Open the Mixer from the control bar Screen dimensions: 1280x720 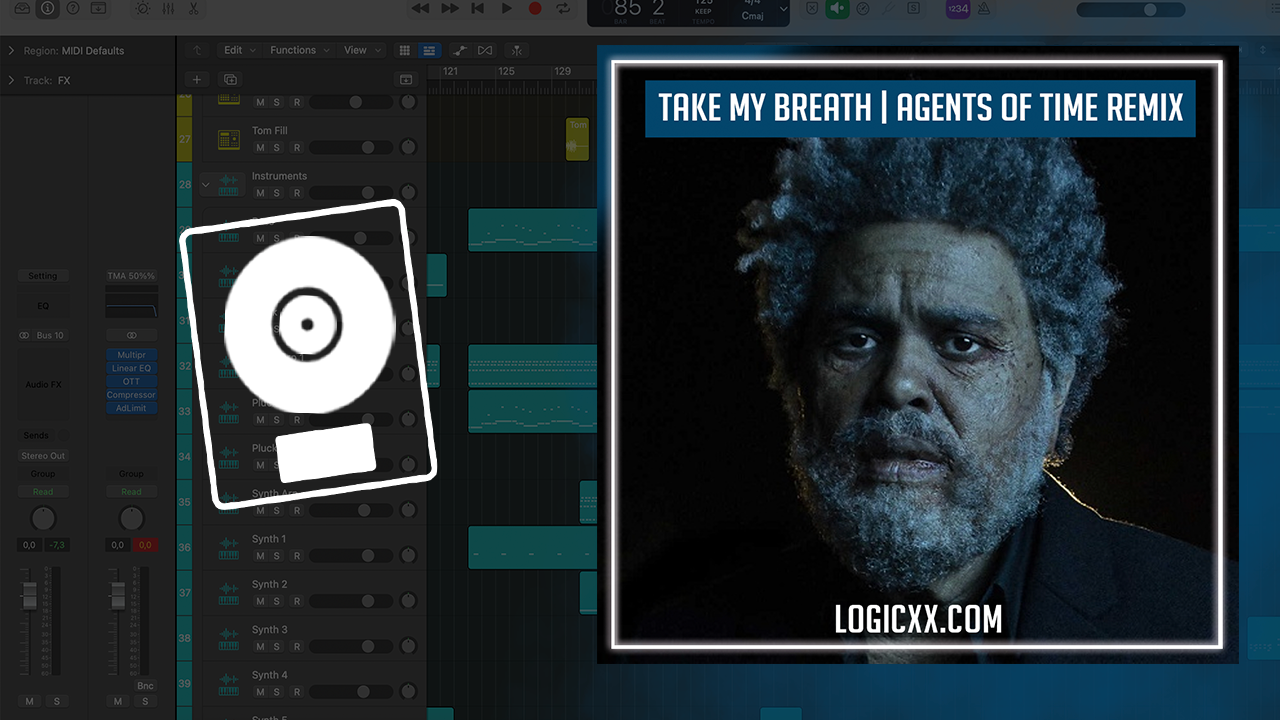point(168,8)
